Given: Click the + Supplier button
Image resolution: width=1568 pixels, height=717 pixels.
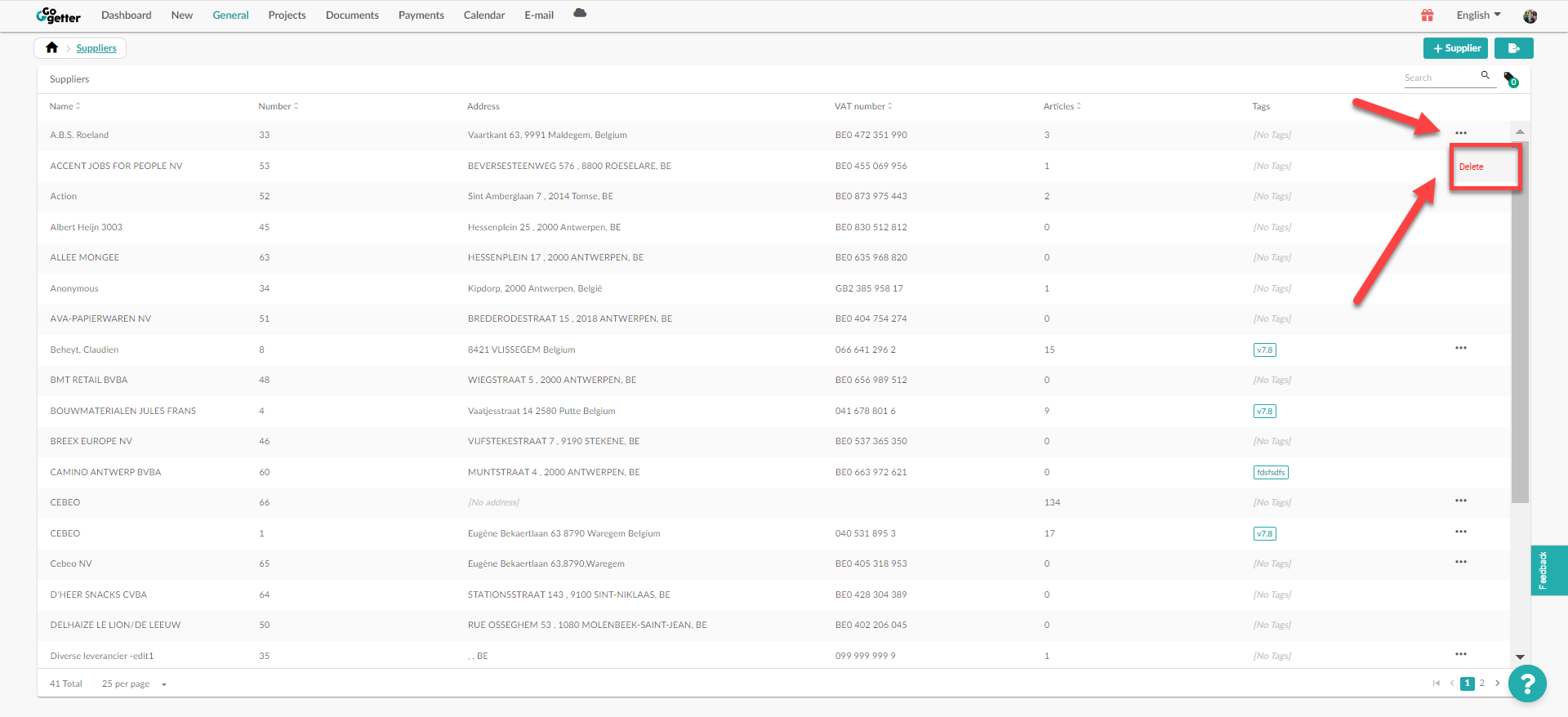Looking at the screenshot, I should tap(1455, 48).
